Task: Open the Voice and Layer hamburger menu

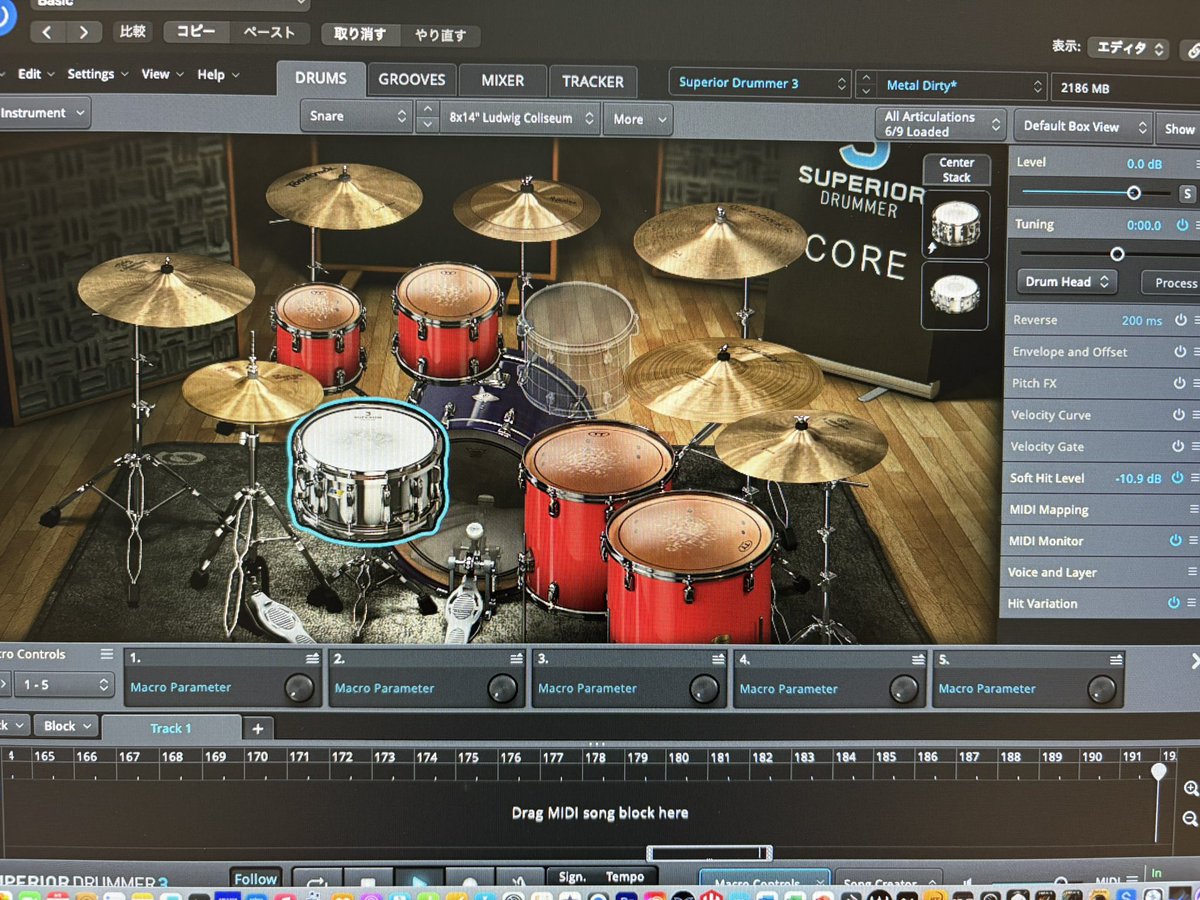Action: pyautogui.click(x=1192, y=572)
